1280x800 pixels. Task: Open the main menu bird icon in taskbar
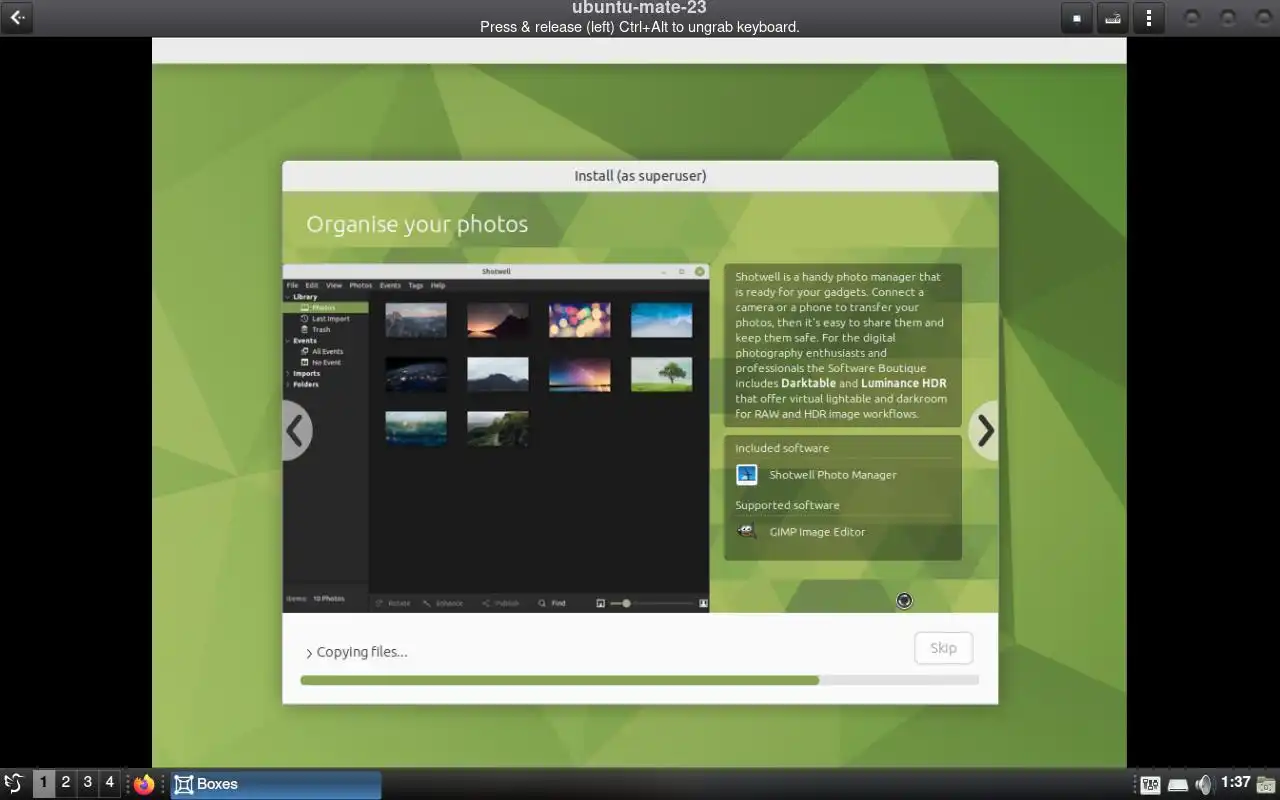click(x=14, y=783)
